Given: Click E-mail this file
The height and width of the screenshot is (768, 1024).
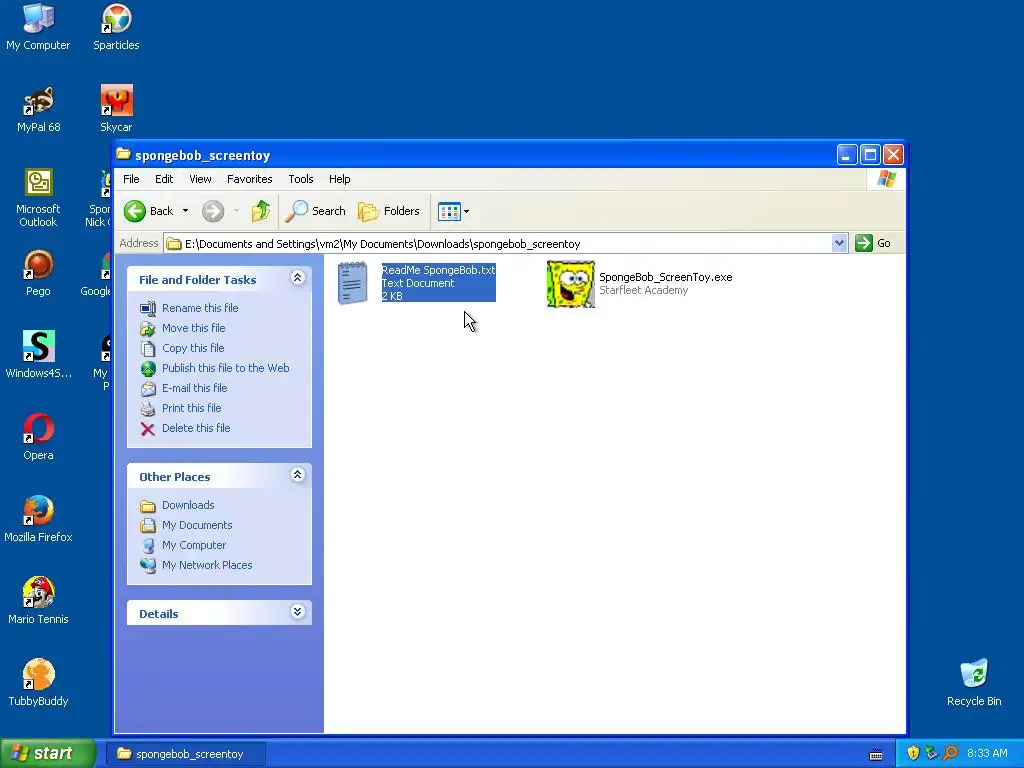Looking at the screenshot, I should point(184,388).
